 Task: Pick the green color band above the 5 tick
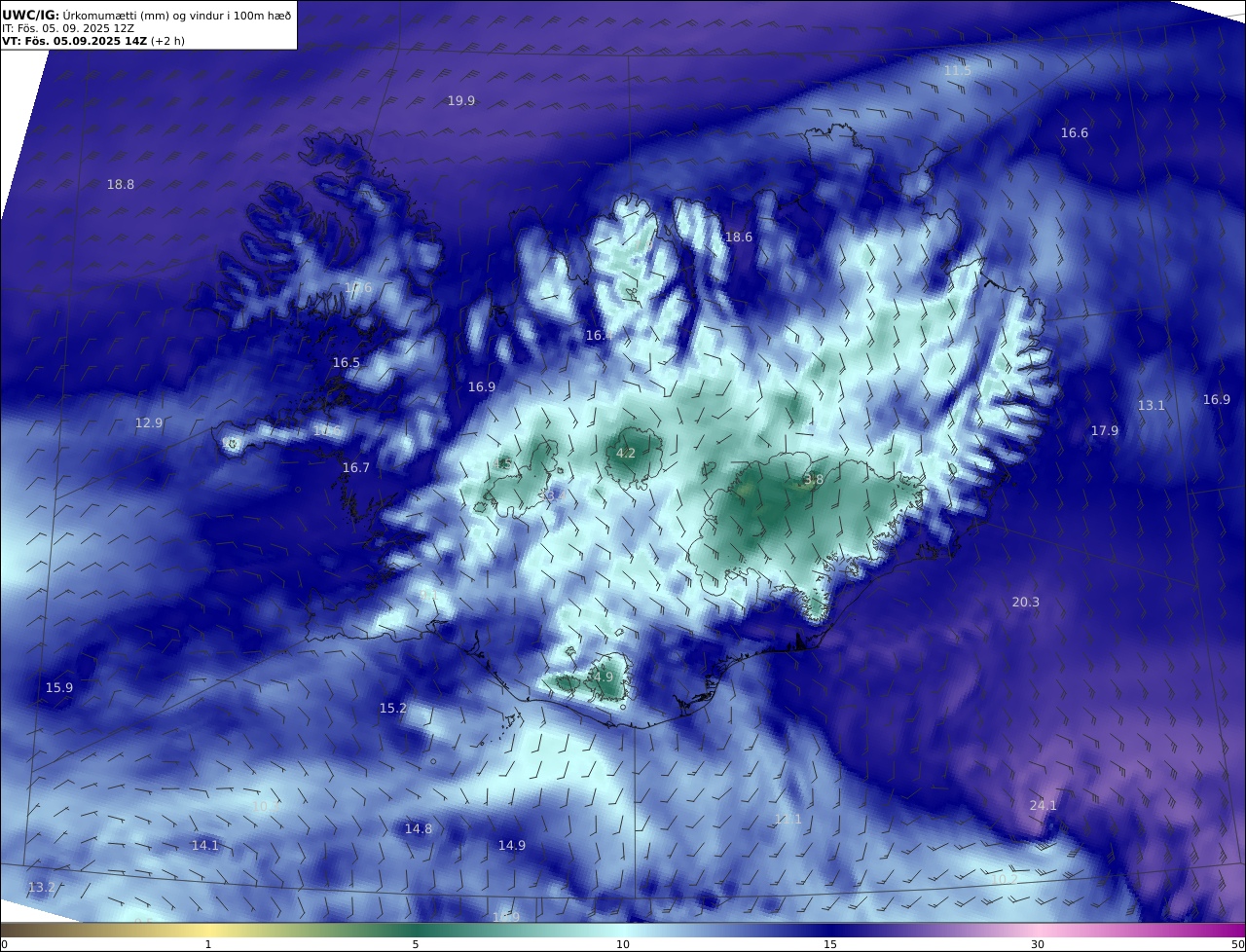pos(416,930)
